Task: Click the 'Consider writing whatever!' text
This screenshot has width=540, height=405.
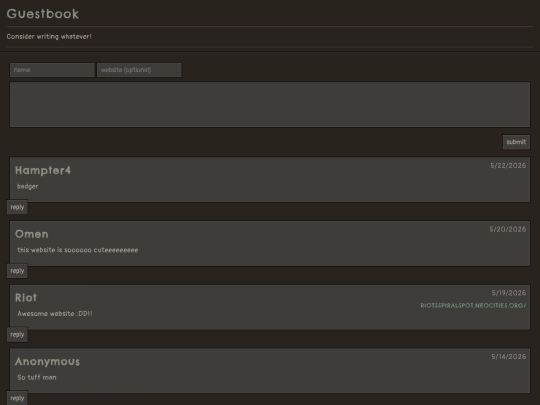Action: pyautogui.click(x=49, y=37)
